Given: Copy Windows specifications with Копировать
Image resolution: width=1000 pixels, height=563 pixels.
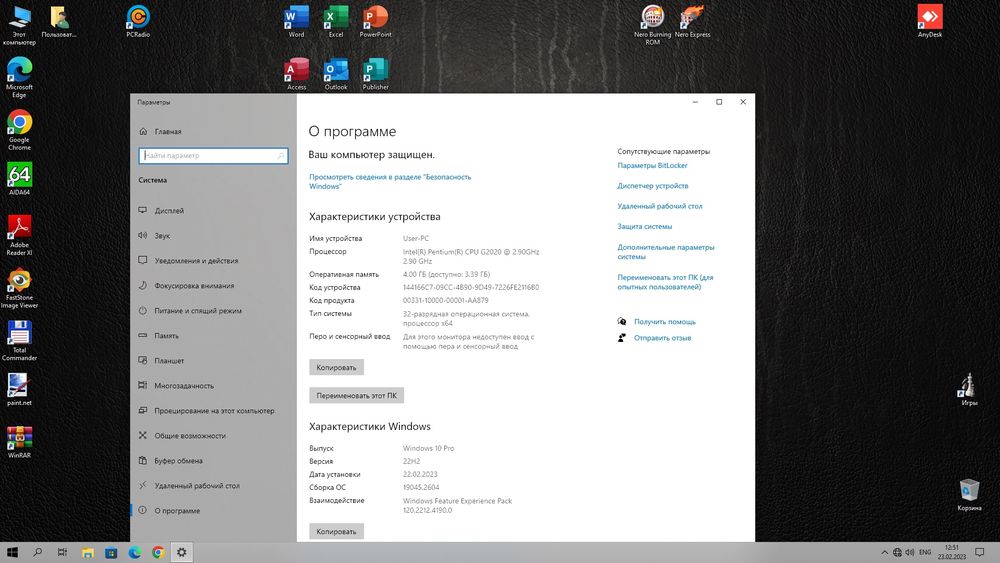Looking at the screenshot, I should pyautogui.click(x=336, y=531).
